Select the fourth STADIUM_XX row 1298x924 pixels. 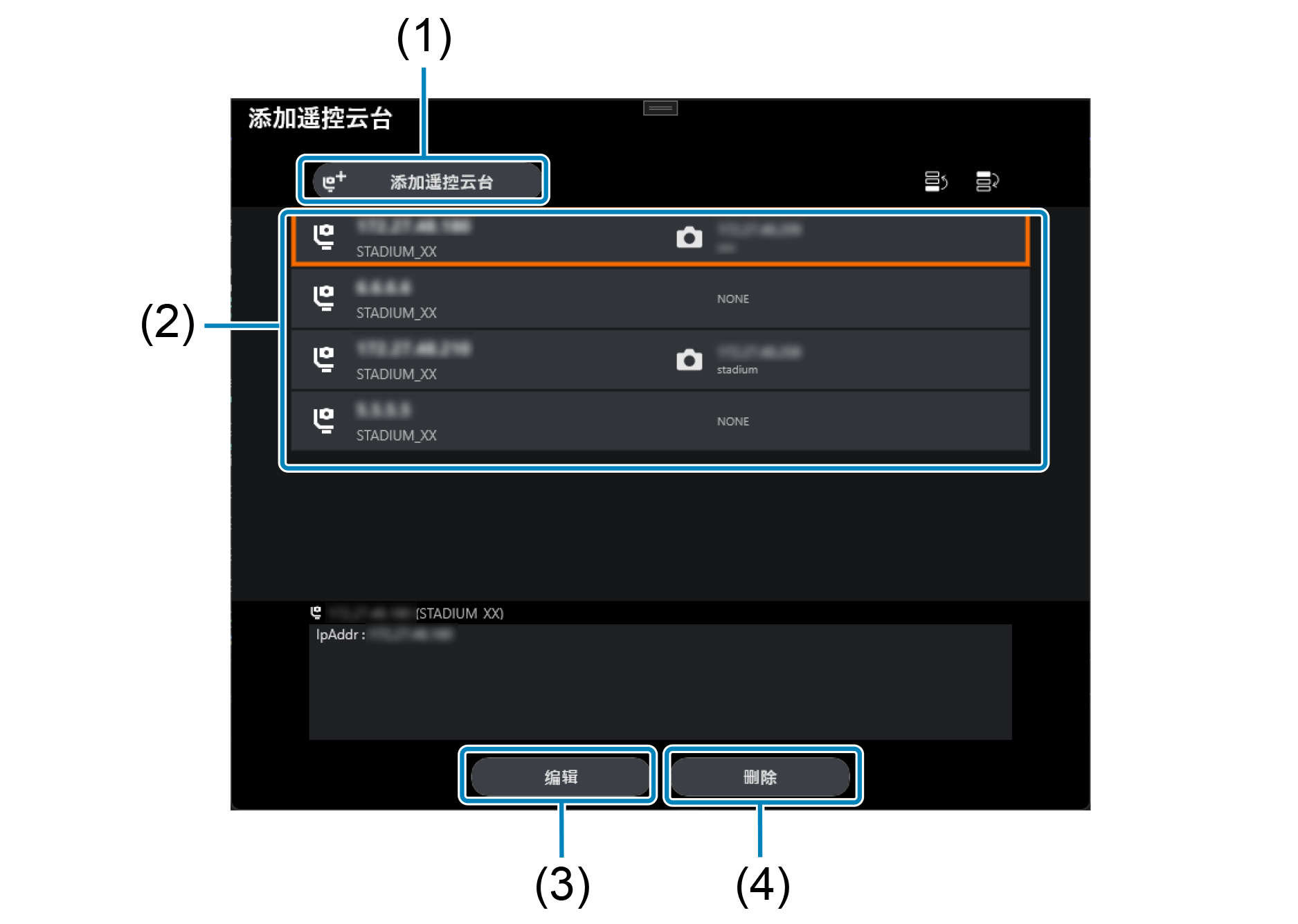click(660, 421)
